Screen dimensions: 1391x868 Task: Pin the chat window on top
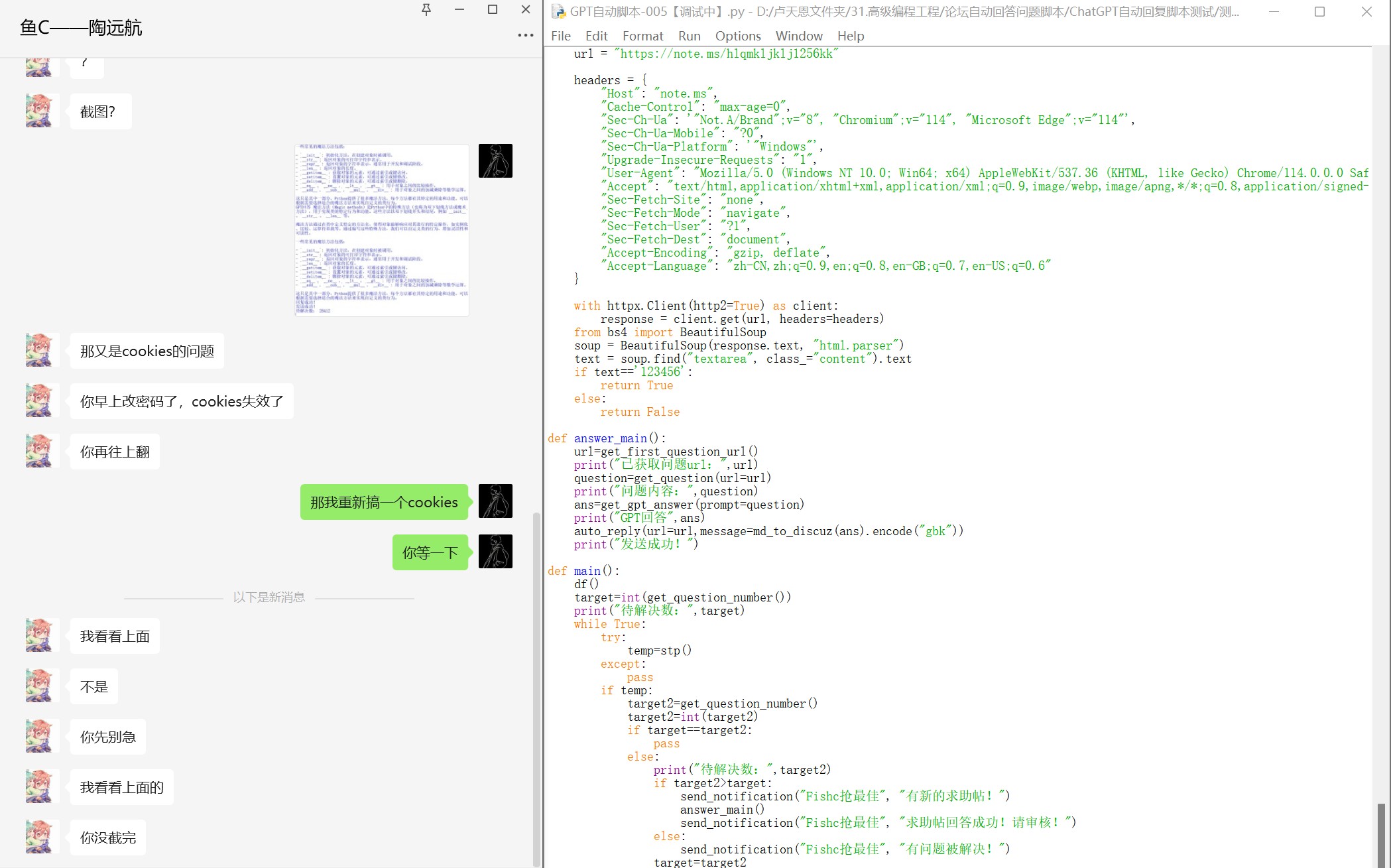[426, 9]
